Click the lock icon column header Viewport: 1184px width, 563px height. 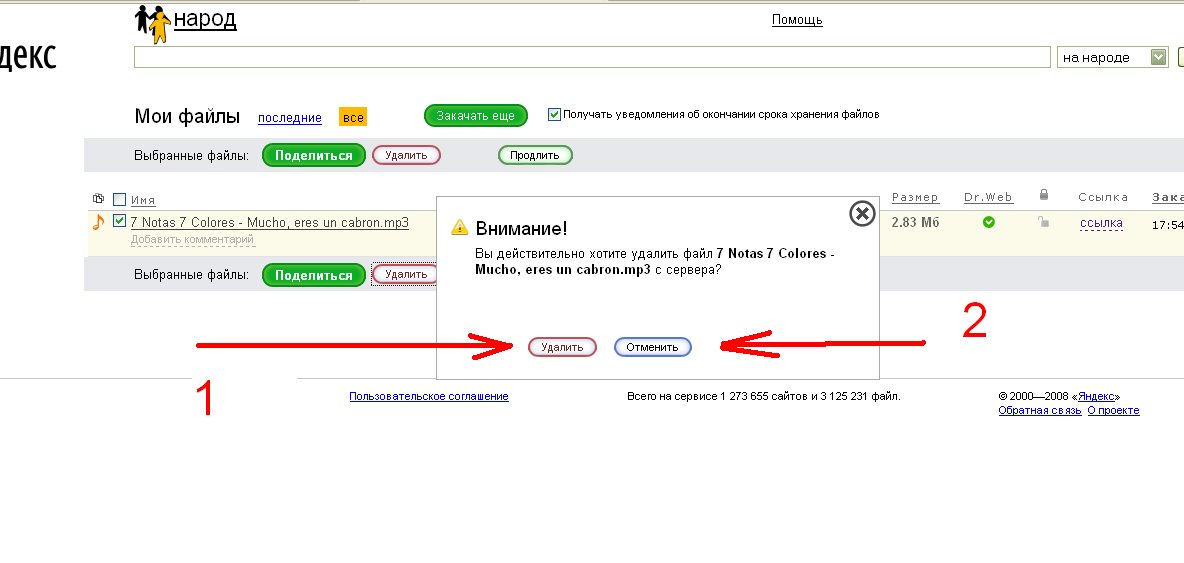1044,195
